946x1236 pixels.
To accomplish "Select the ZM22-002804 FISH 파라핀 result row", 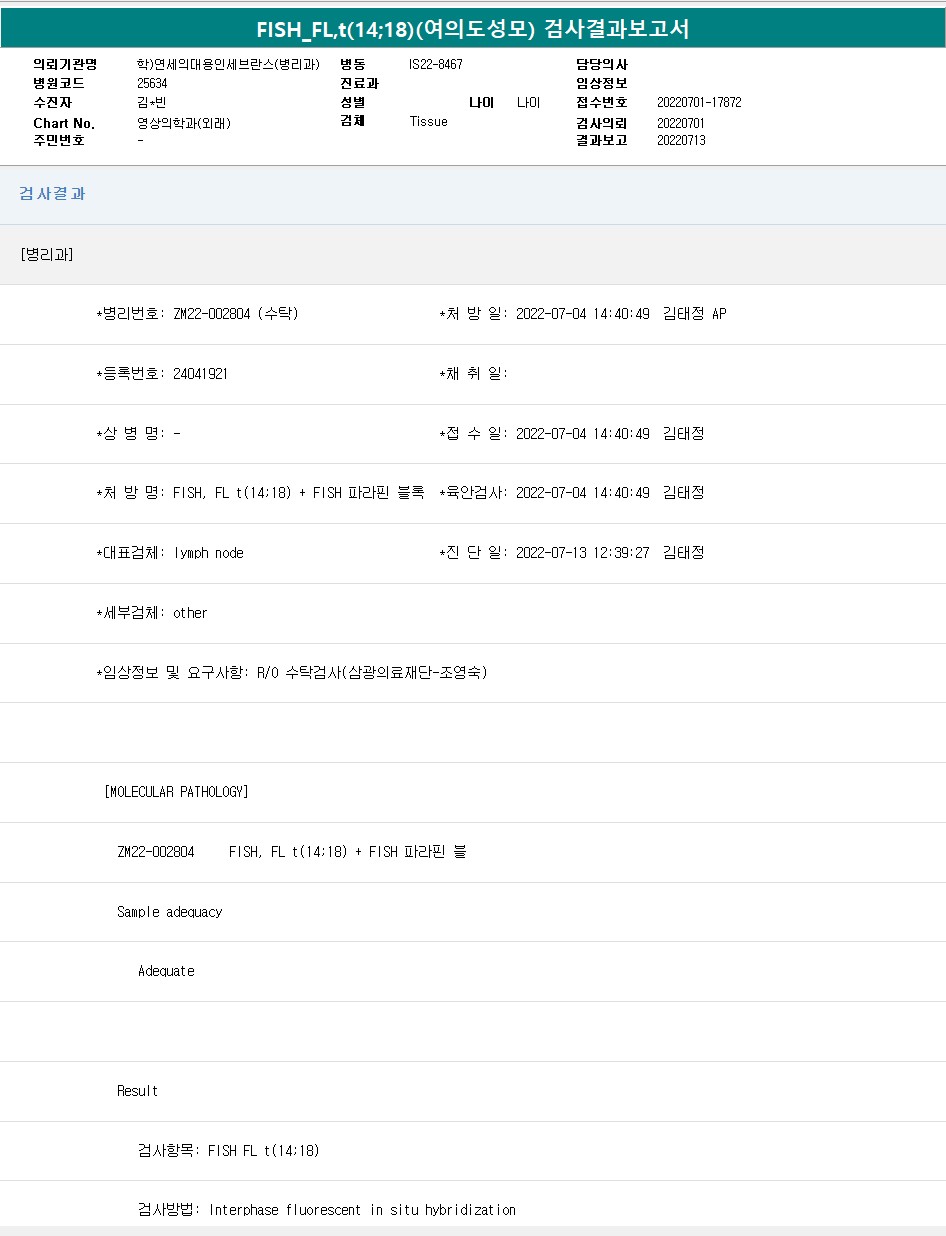I will tap(292, 852).
